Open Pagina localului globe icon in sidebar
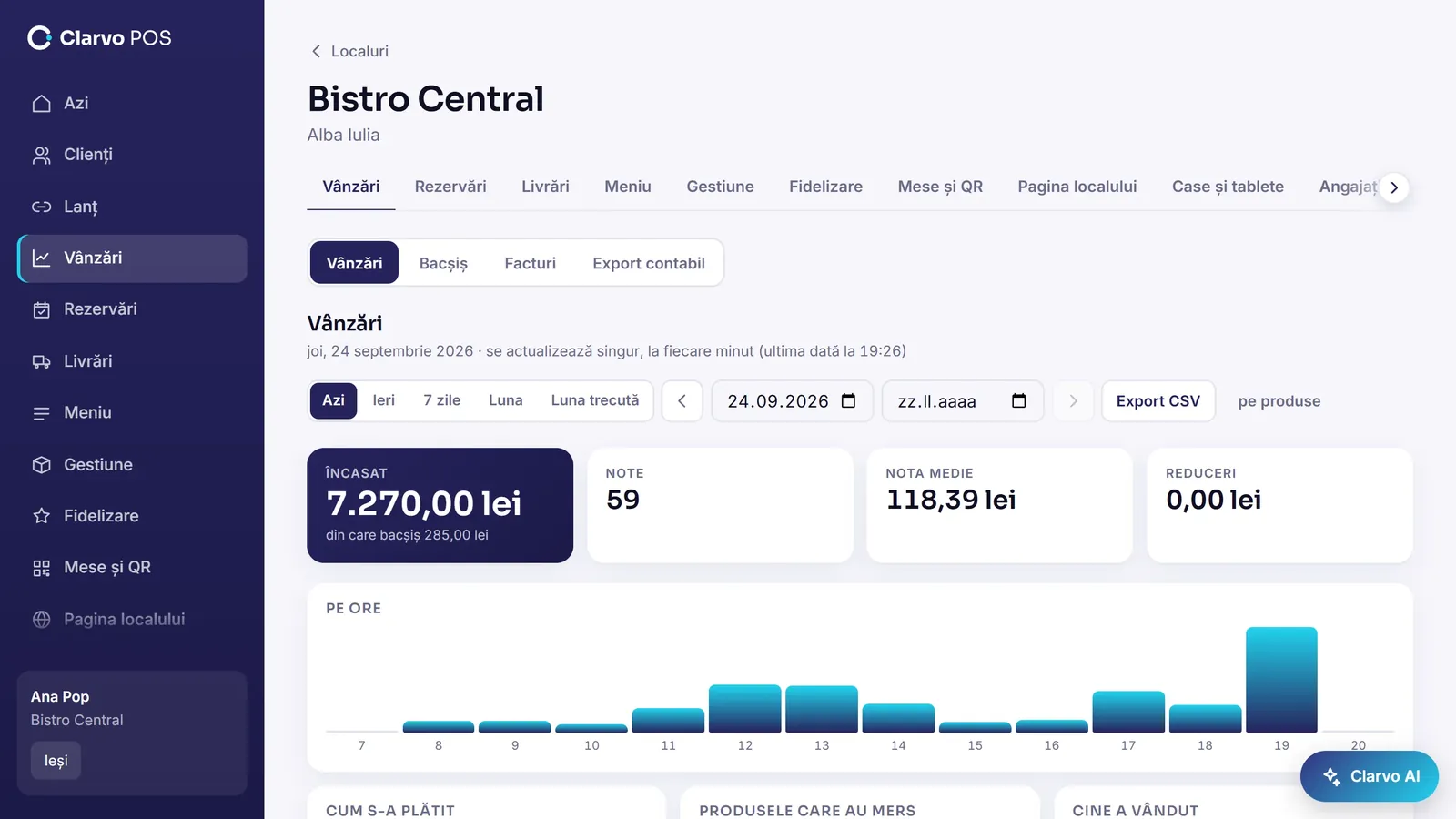 (x=41, y=620)
